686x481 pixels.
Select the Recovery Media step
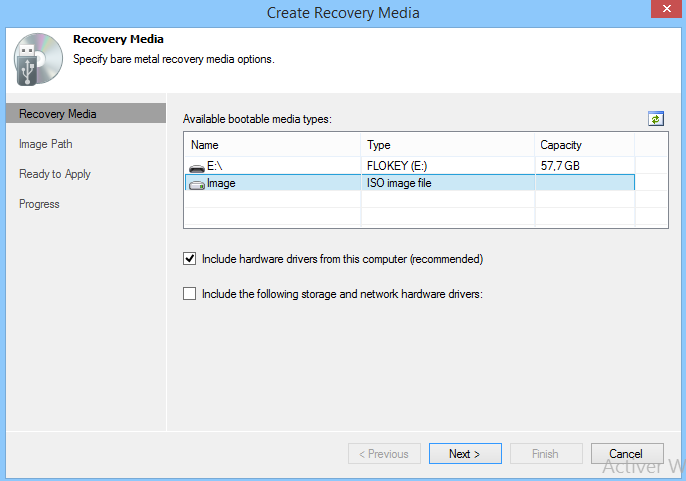point(86,114)
